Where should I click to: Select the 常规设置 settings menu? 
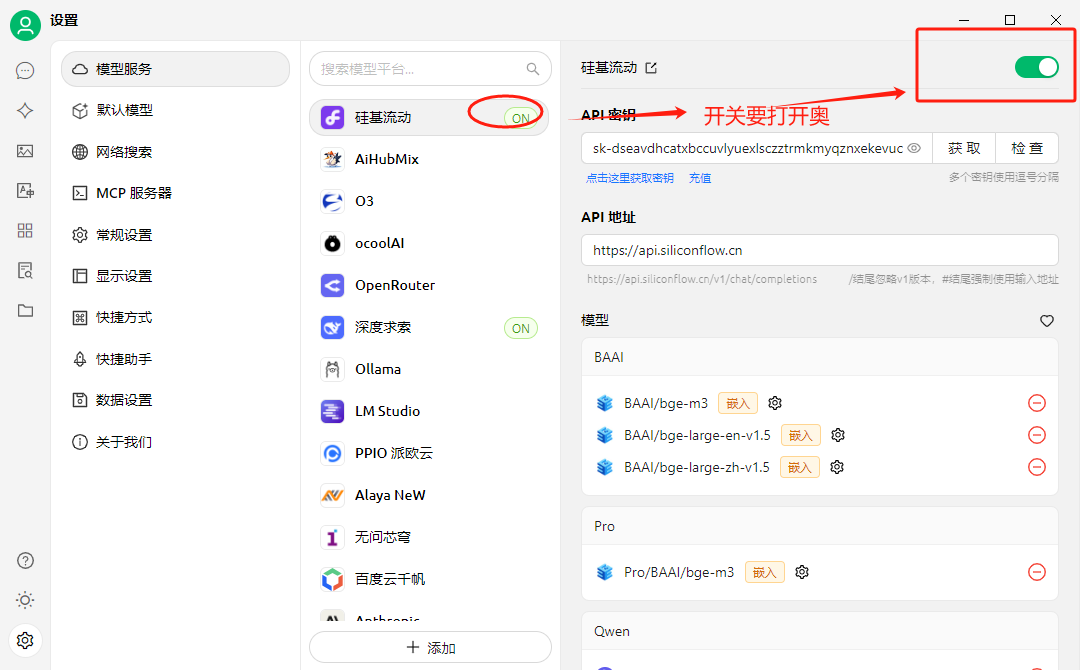click(x=176, y=235)
